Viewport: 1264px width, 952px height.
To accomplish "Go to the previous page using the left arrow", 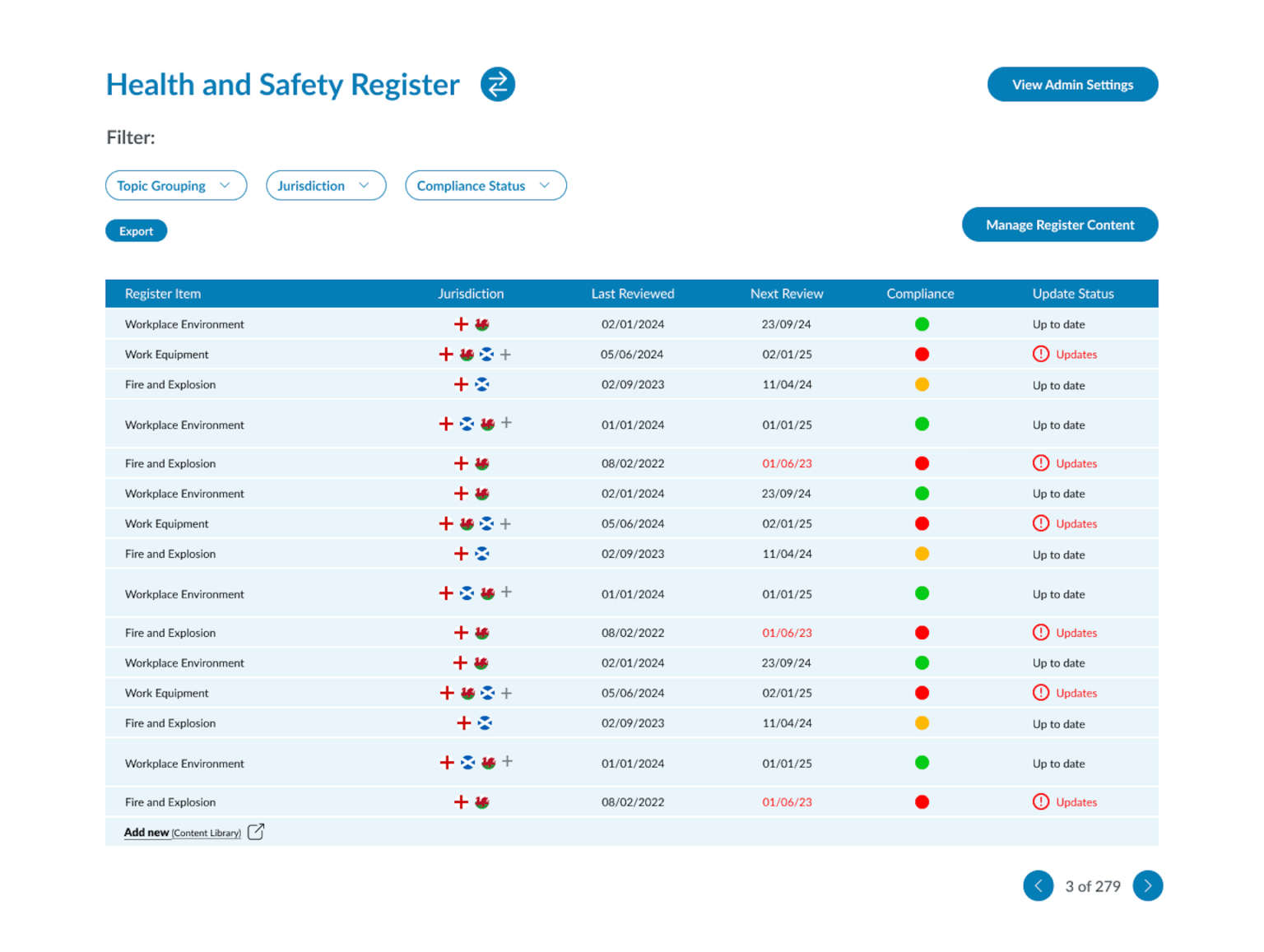I will point(1038,886).
